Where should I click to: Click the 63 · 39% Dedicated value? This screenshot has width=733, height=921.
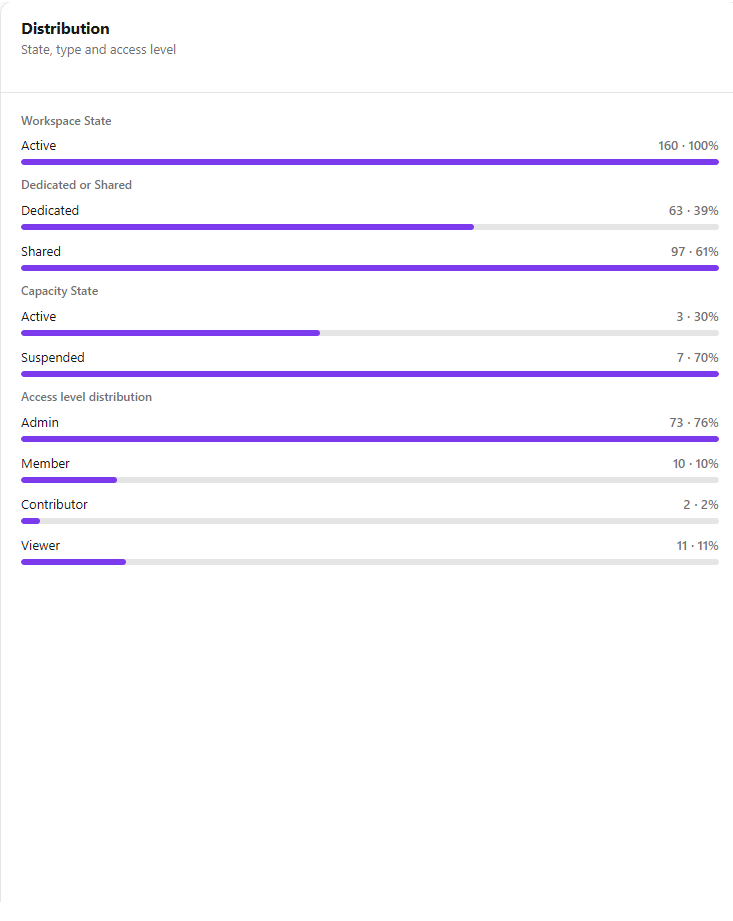pos(694,210)
